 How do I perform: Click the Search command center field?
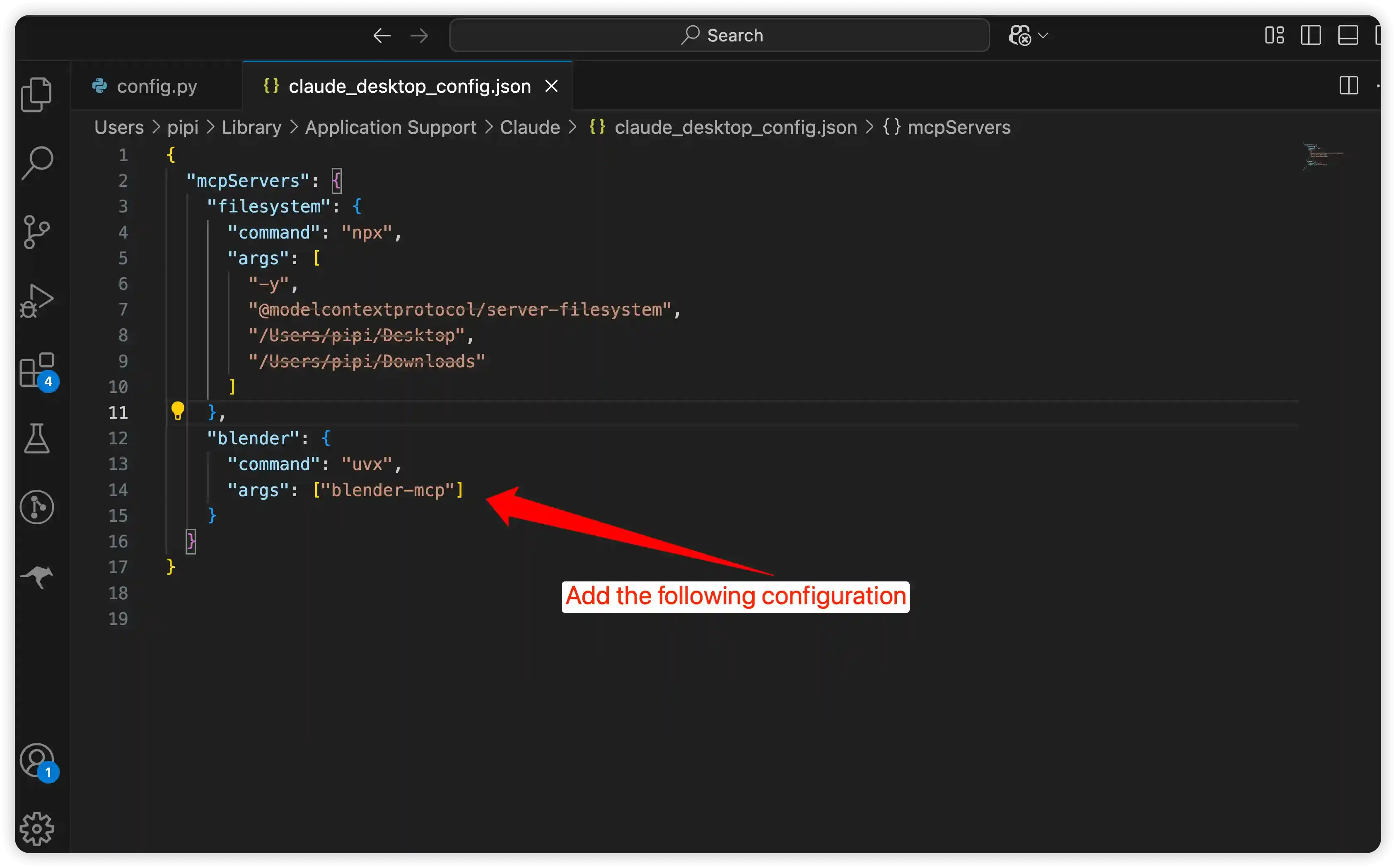pyautogui.click(x=719, y=36)
